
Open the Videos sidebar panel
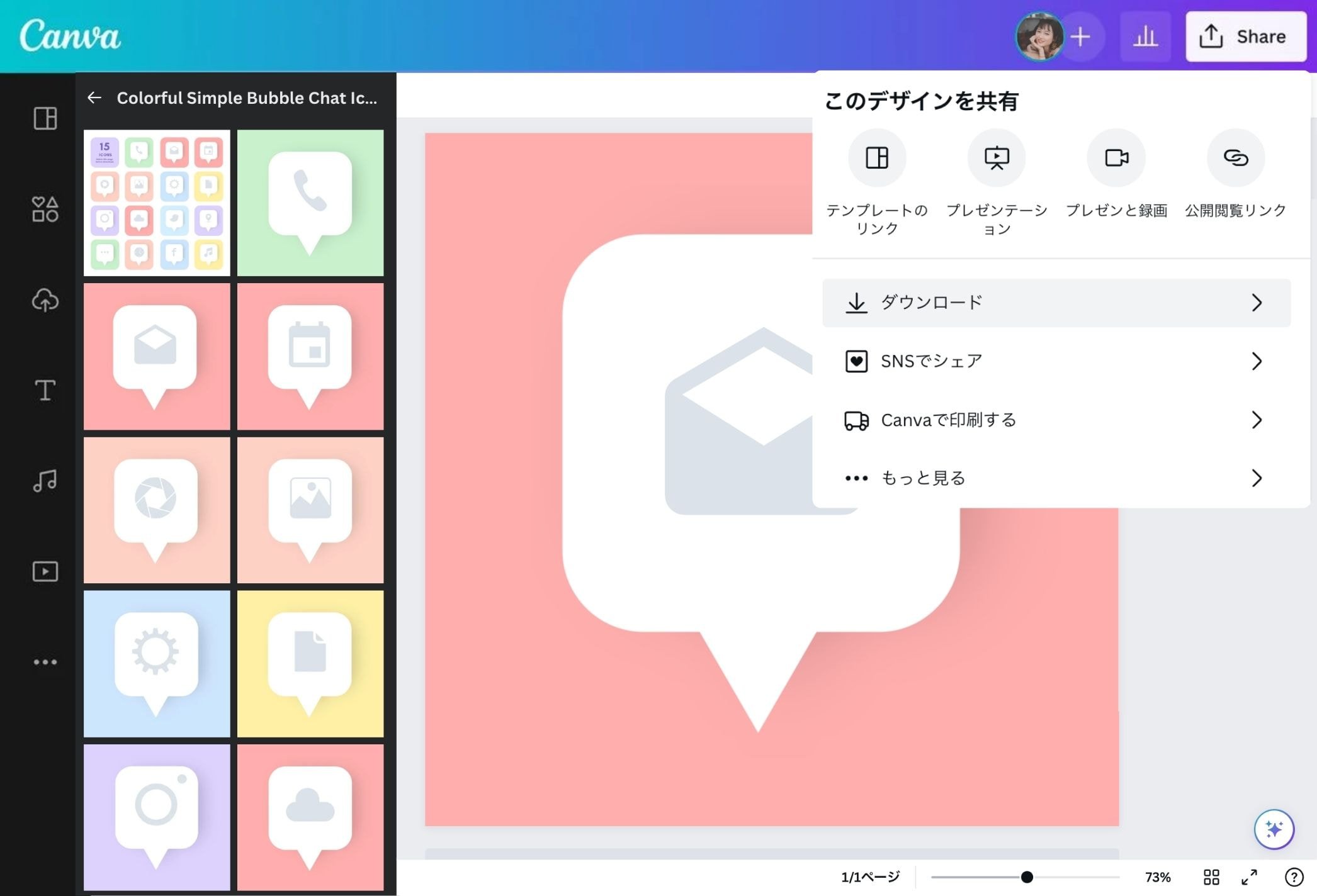pyautogui.click(x=45, y=571)
